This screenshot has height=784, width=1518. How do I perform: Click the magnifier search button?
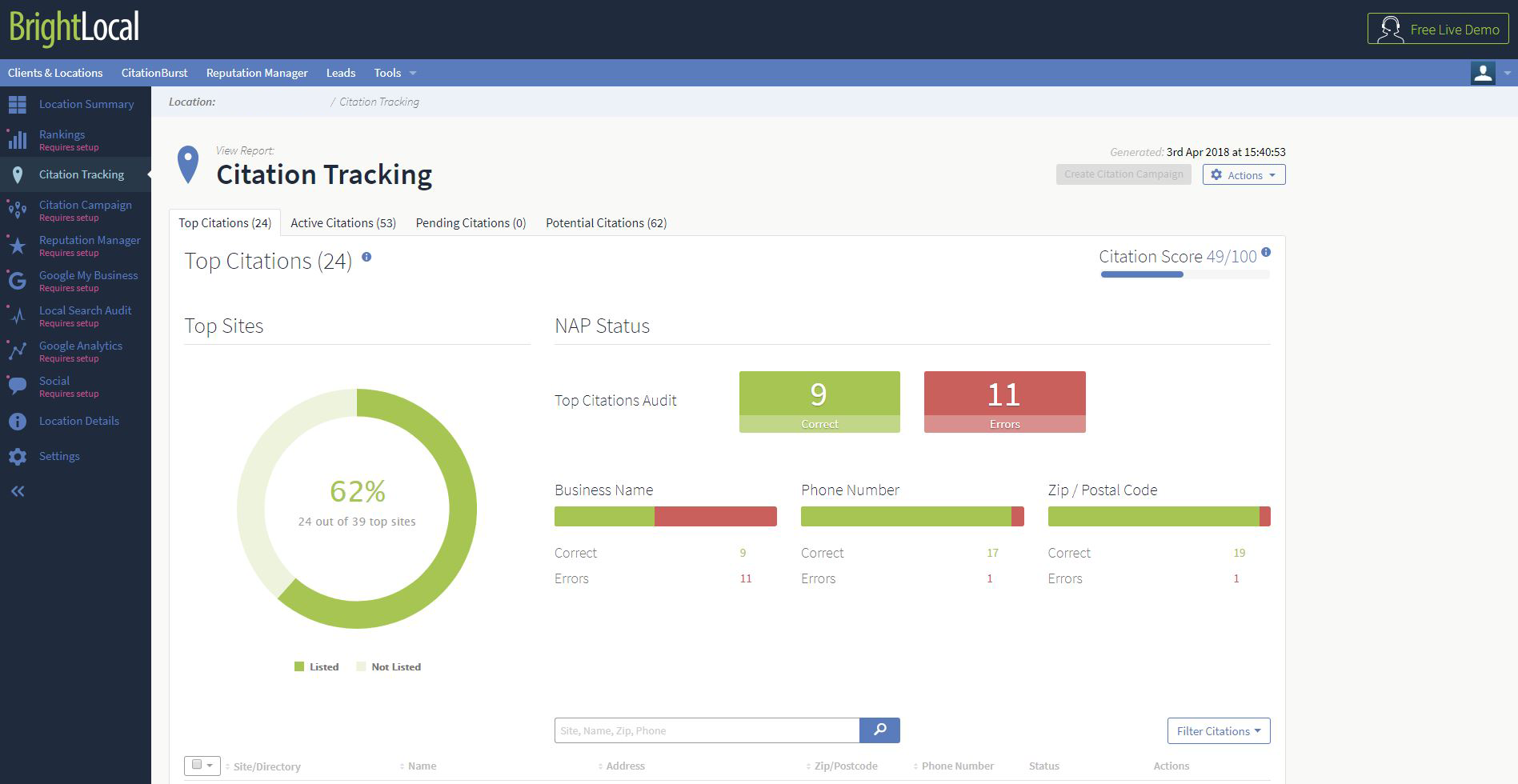879,730
